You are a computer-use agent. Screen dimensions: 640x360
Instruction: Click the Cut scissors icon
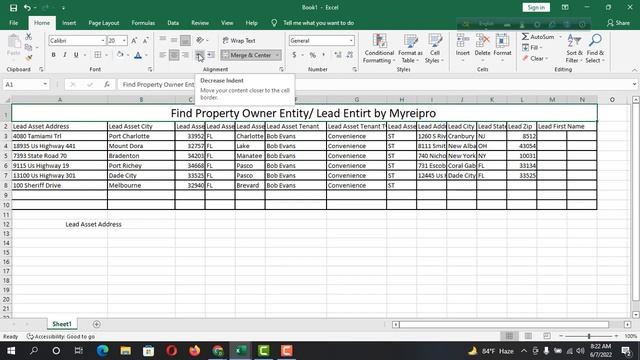coord(29,37)
